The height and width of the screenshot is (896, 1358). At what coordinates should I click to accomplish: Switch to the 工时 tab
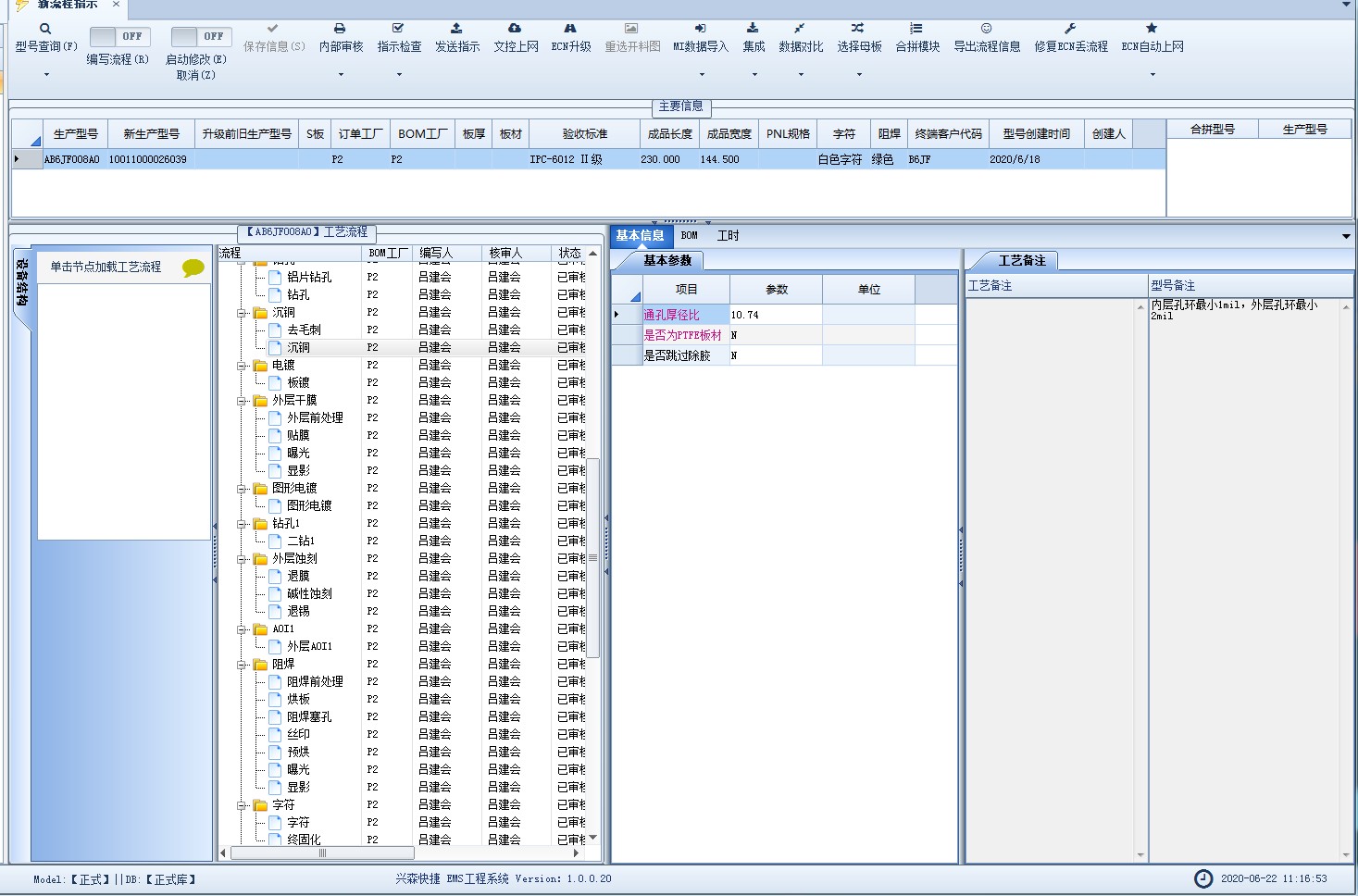[729, 236]
